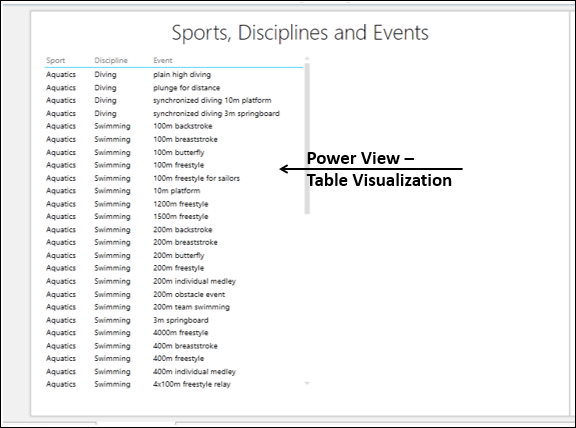Screen dimensions: 576x428
Task: Click the '200m obstacle event' cell
Action: point(189,294)
